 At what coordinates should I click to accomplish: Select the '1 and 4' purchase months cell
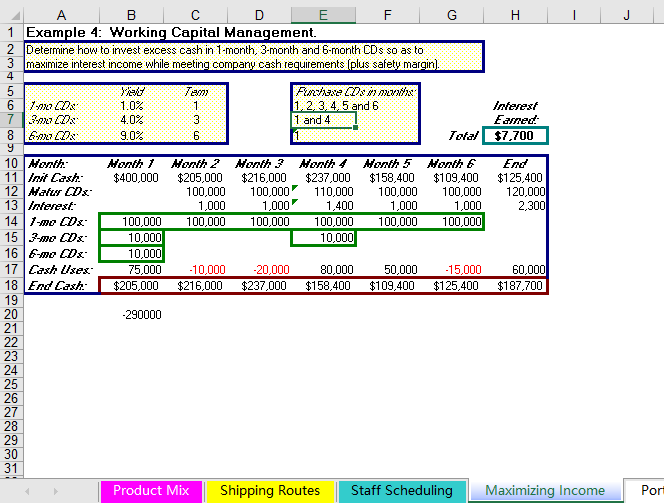(323, 120)
